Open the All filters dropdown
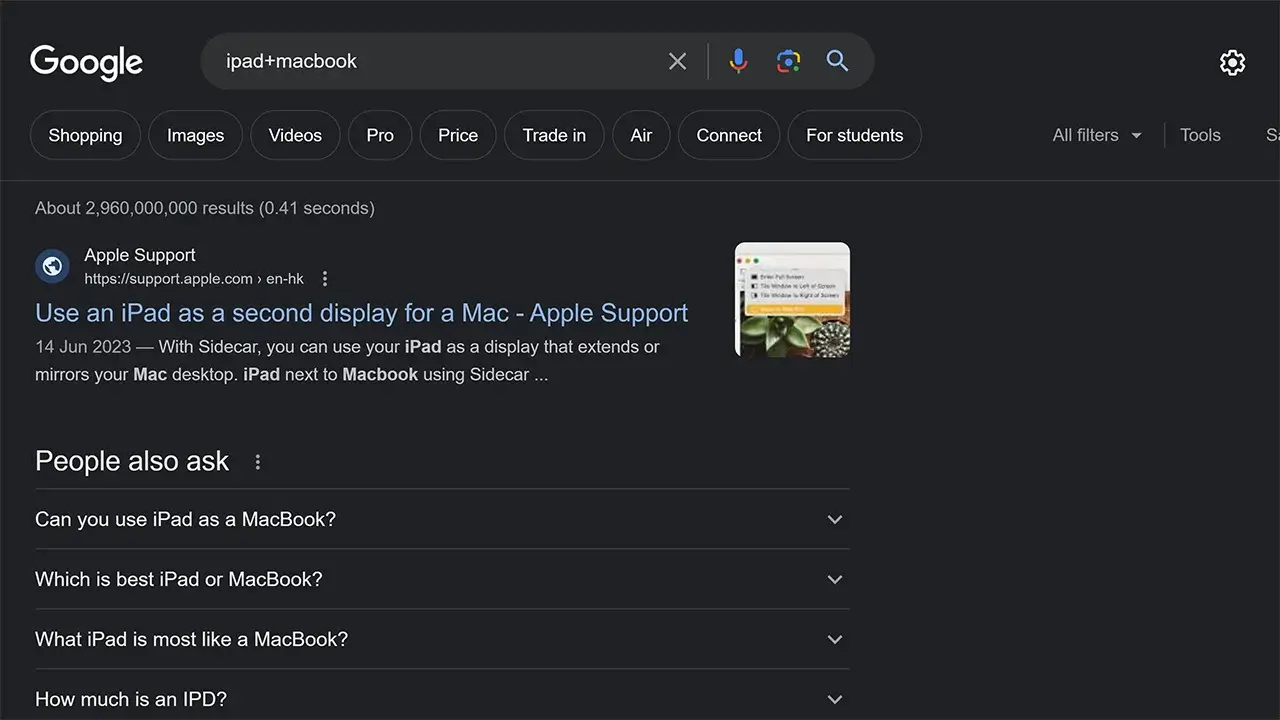This screenshot has height=720, width=1280. click(x=1096, y=135)
